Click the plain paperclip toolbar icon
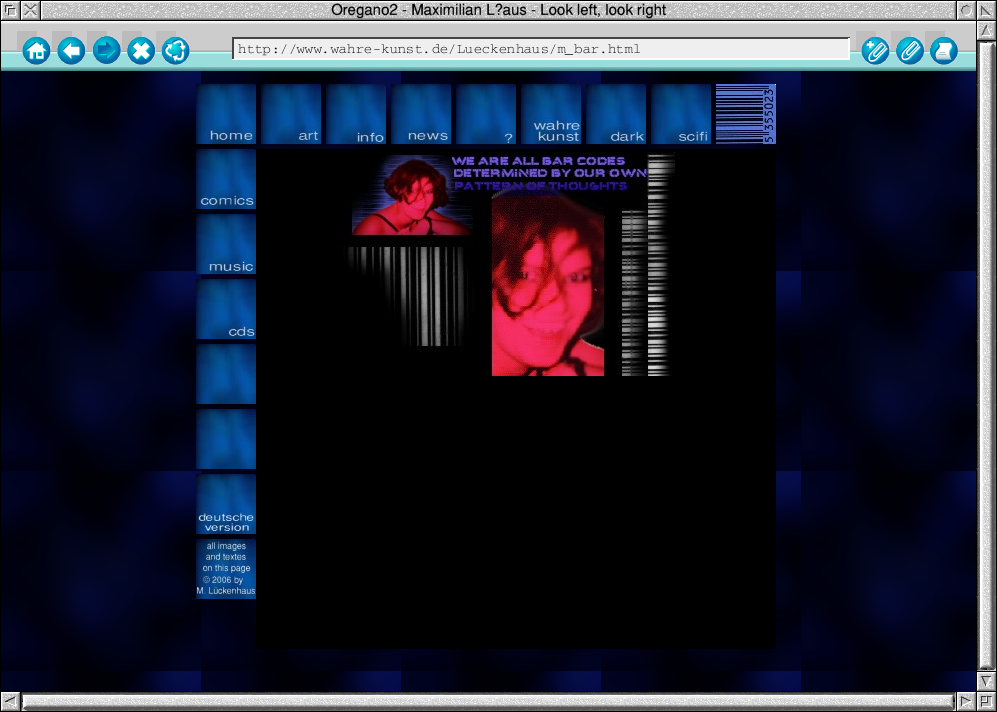The height and width of the screenshot is (712, 997). pos(909,50)
